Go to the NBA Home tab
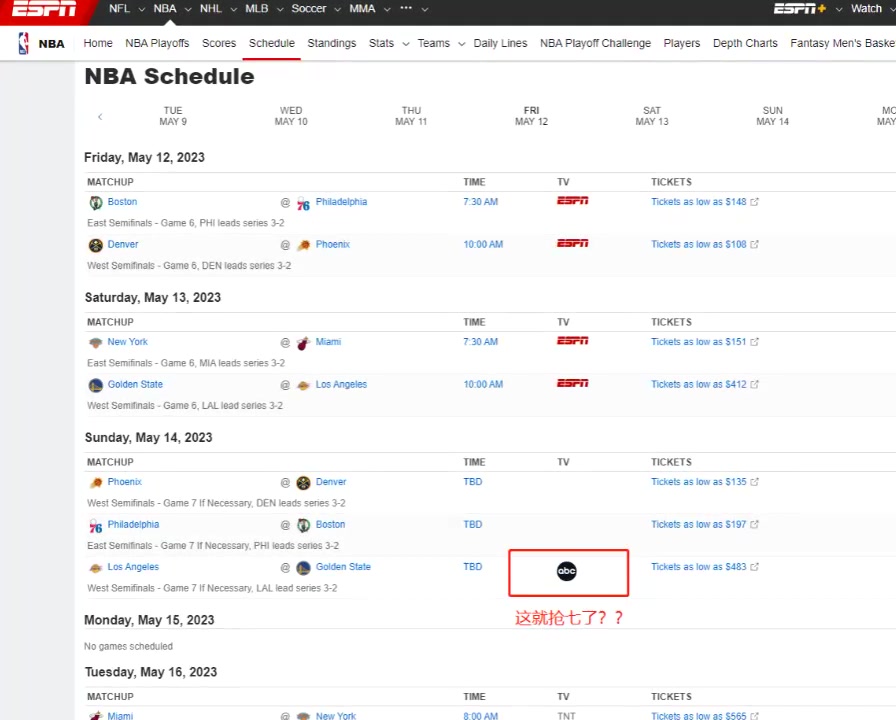Screen dimensions: 896x720 click(98, 43)
